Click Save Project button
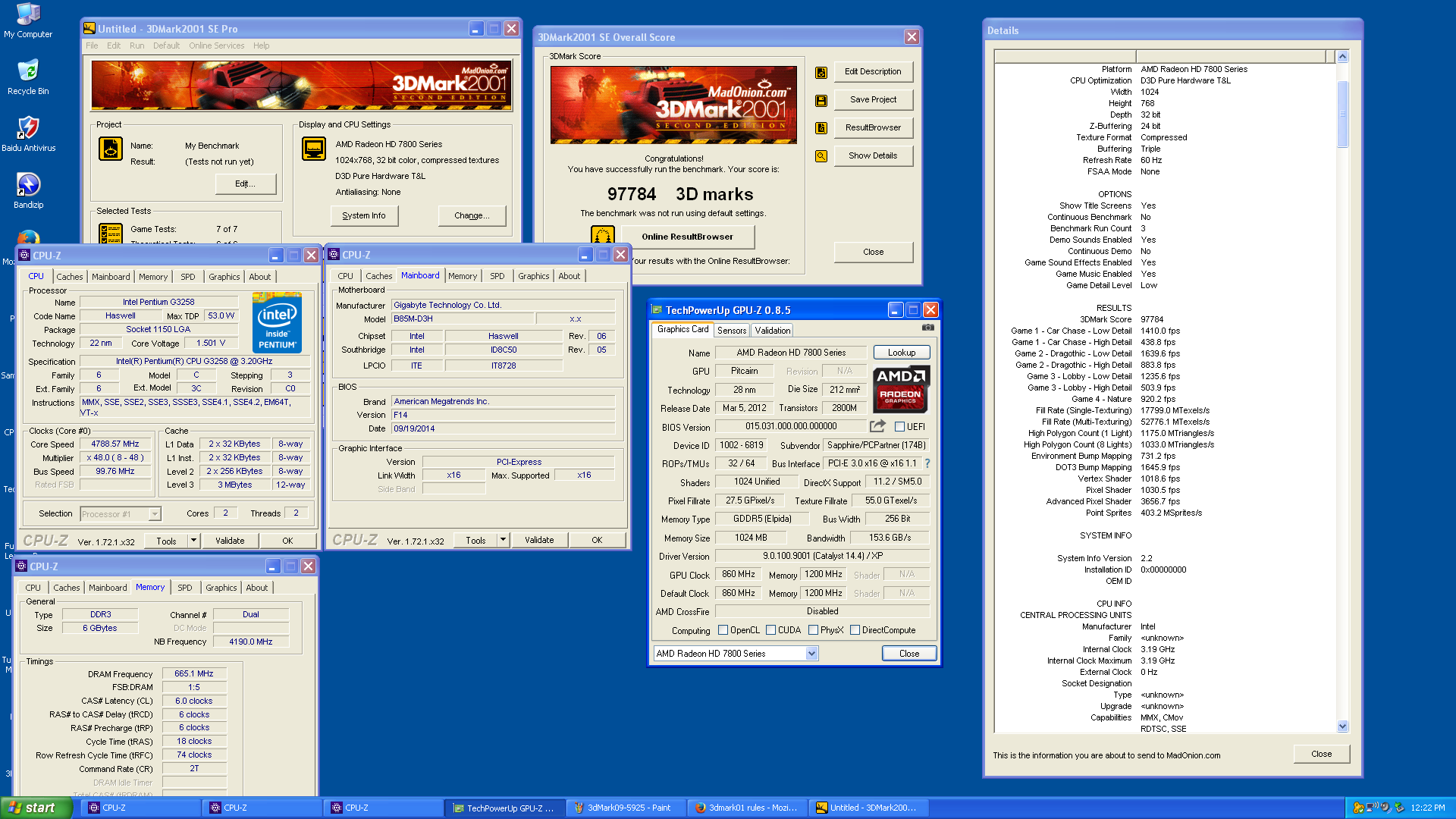The width and height of the screenshot is (1456, 819). pyautogui.click(x=873, y=100)
